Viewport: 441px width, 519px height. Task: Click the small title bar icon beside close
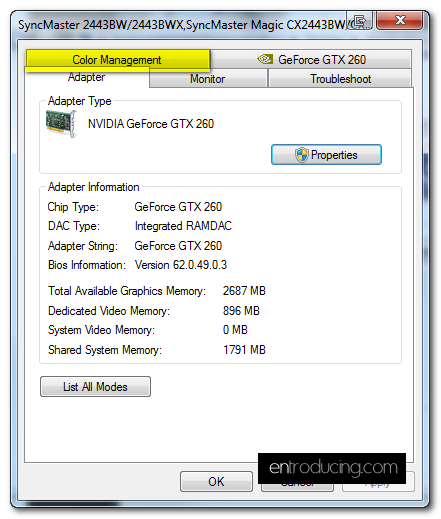click(359, 21)
